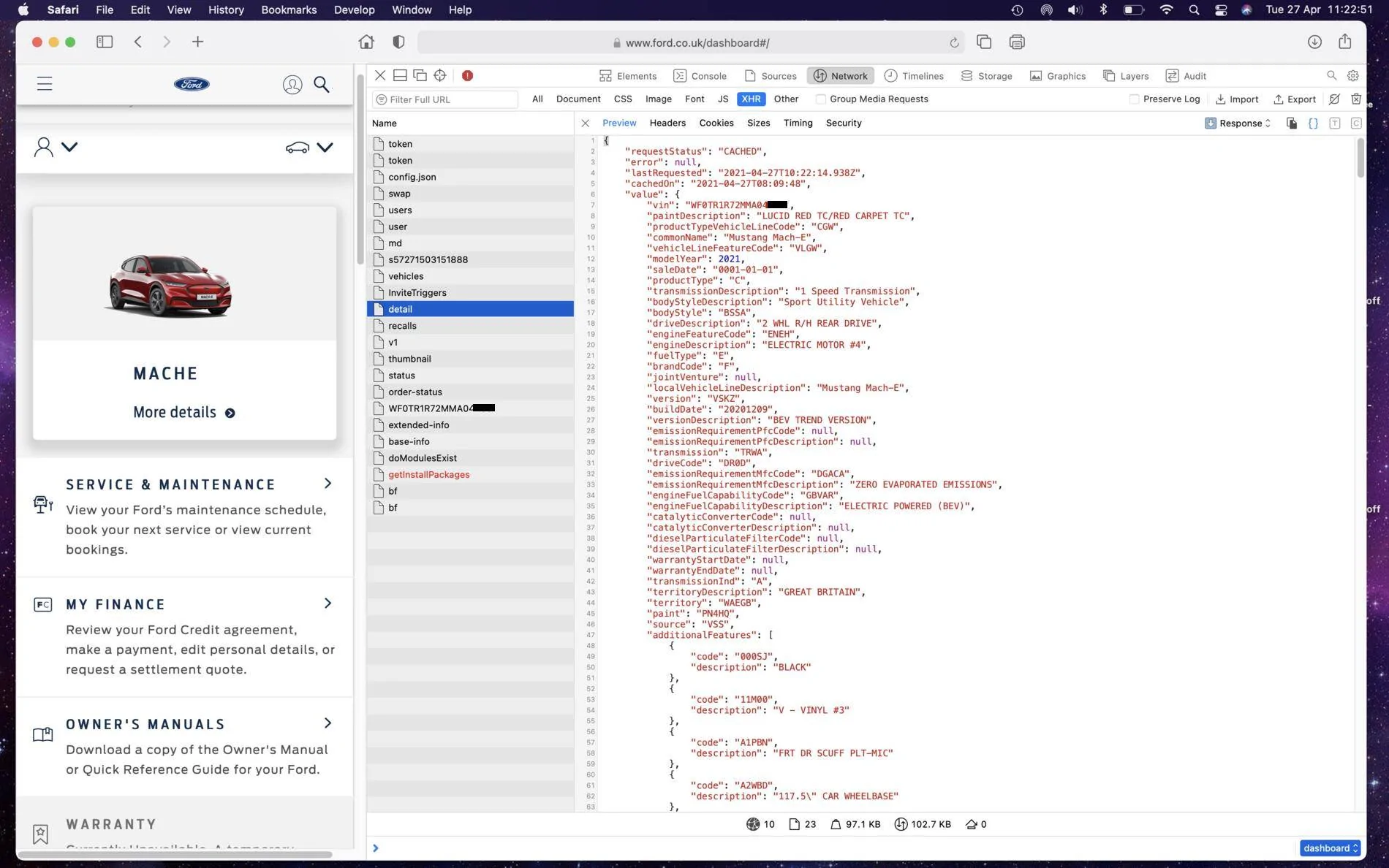Click the Import button

click(x=1237, y=99)
